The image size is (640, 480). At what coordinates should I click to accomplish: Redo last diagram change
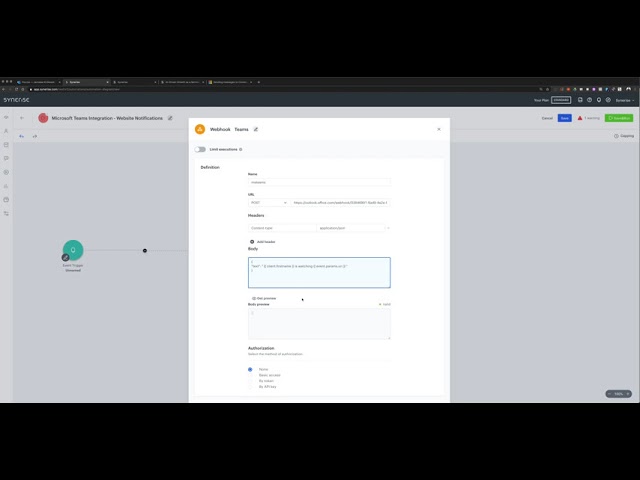tap(35, 136)
